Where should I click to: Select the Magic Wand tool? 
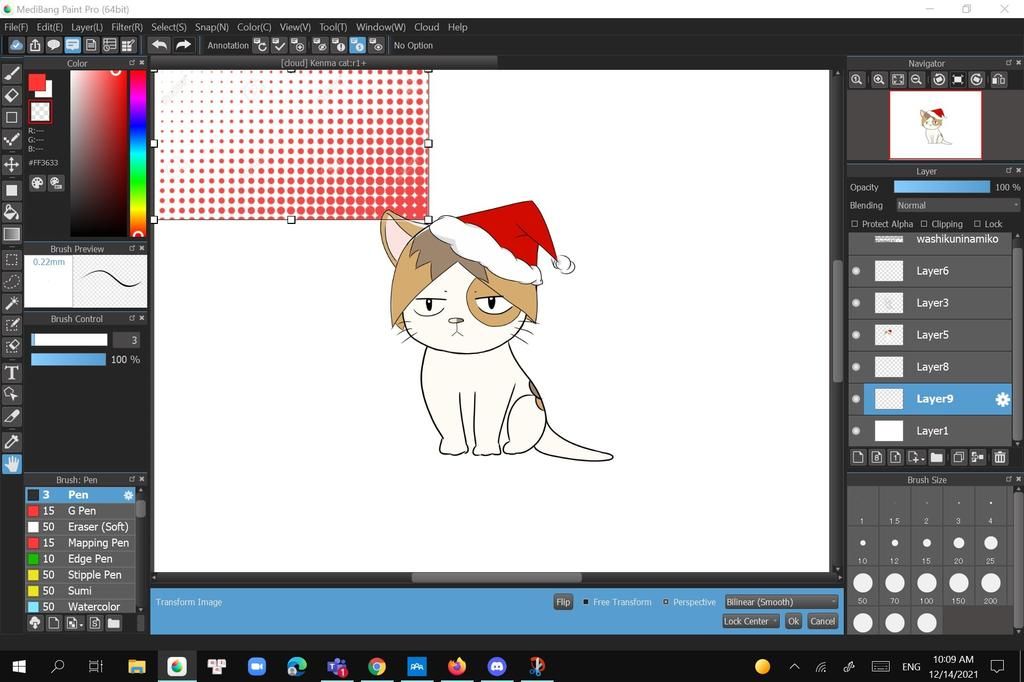click(x=12, y=303)
